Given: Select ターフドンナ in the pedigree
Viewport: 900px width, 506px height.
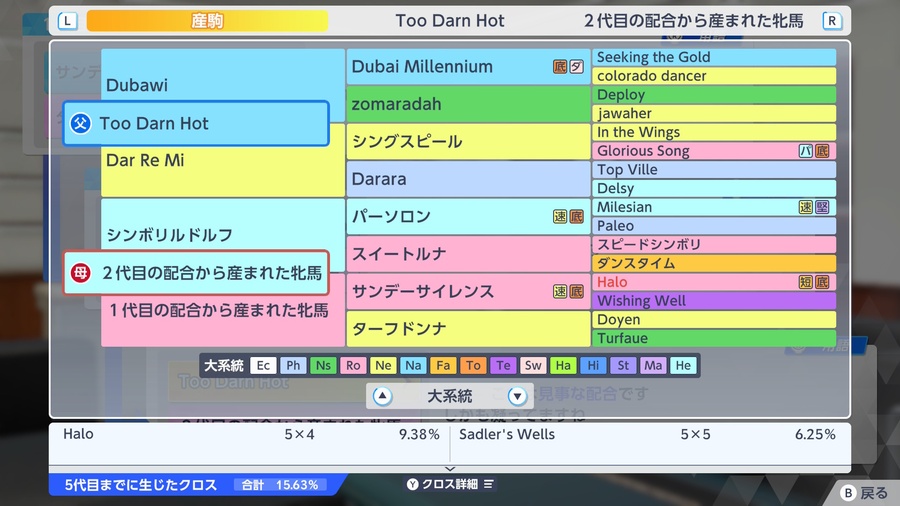Looking at the screenshot, I should click(x=468, y=329).
